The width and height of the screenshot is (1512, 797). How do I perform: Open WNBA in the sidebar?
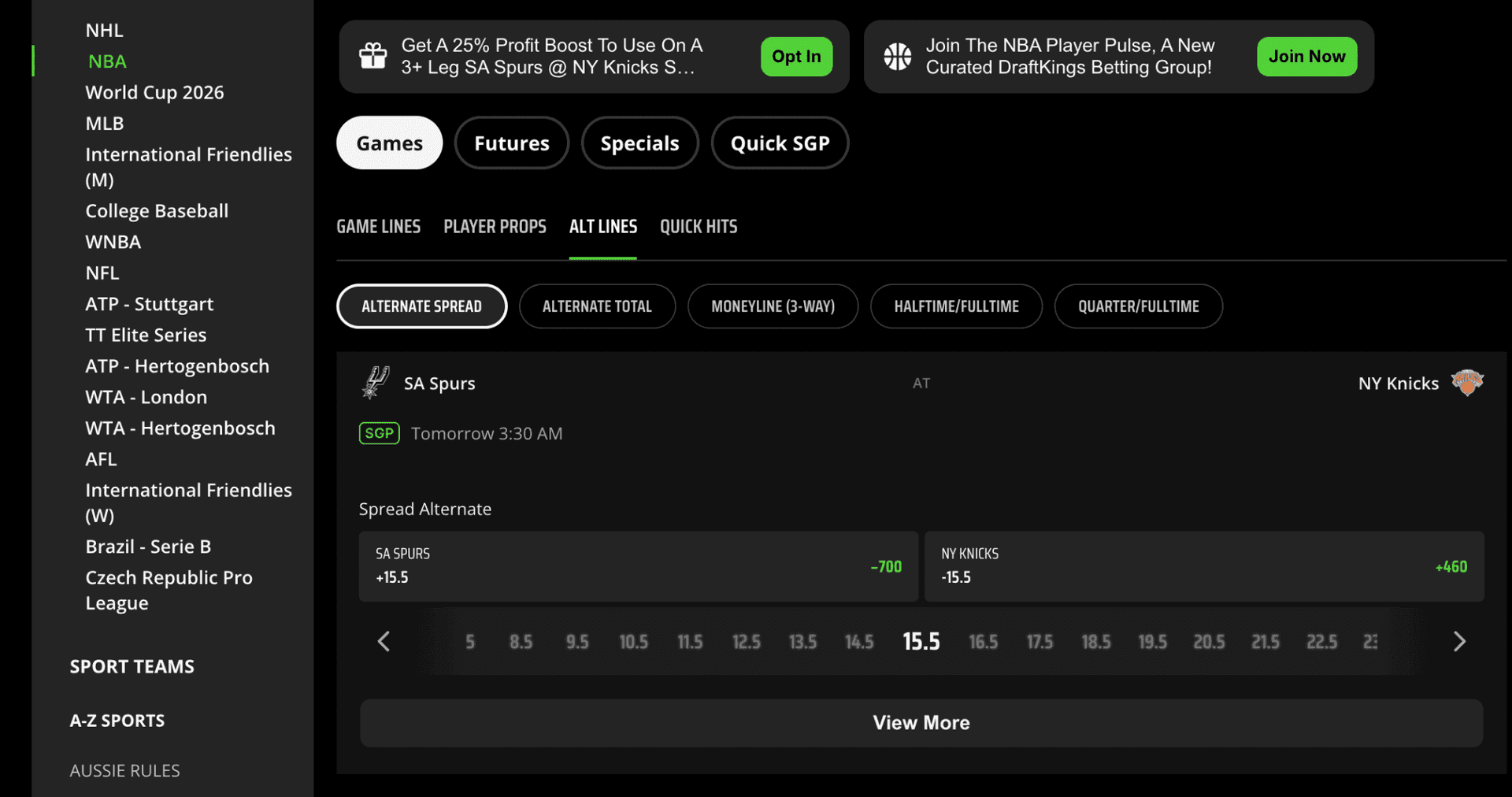[x=113, y=242]
